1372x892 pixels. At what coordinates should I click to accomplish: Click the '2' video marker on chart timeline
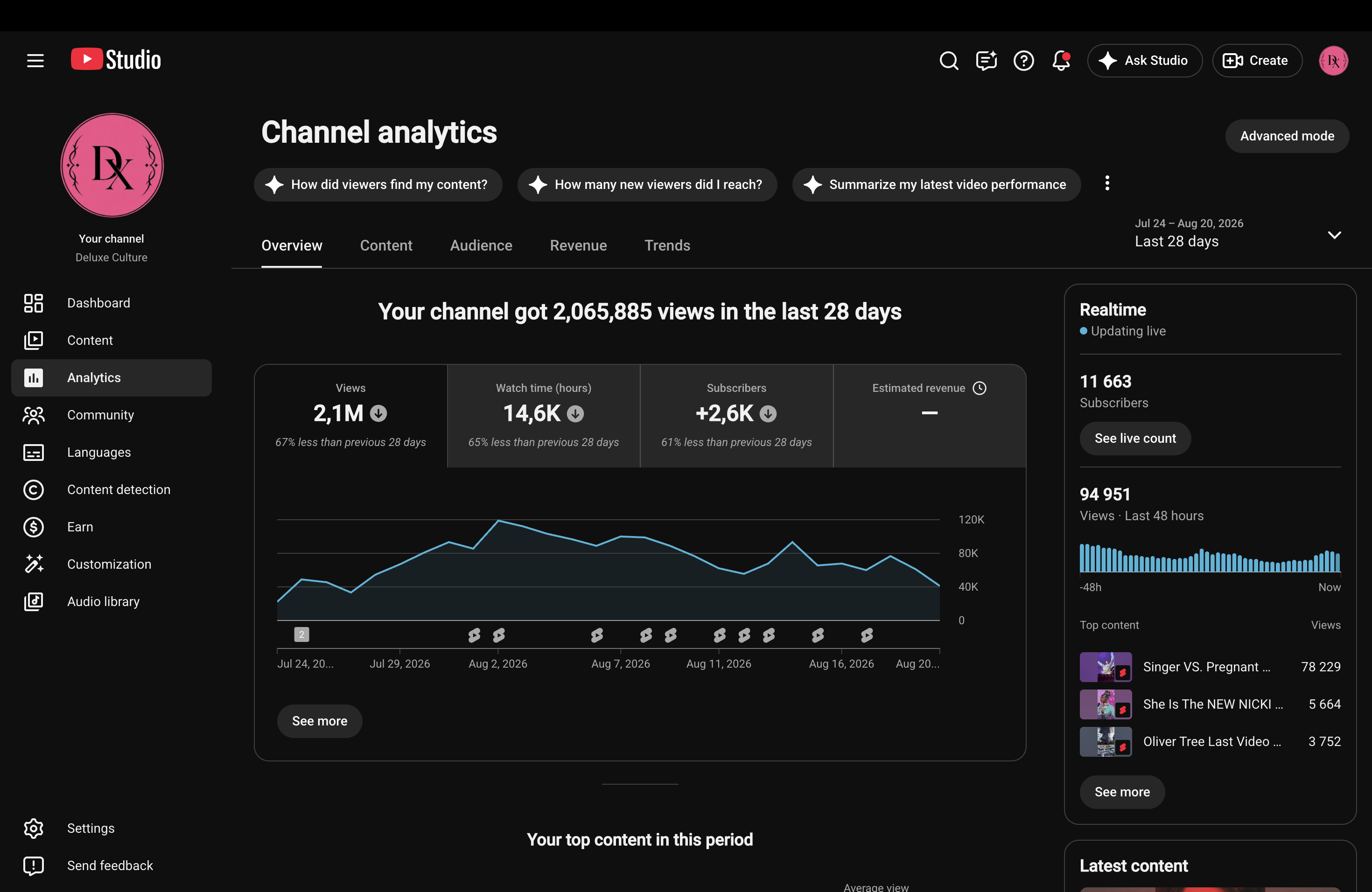[301, 634]
